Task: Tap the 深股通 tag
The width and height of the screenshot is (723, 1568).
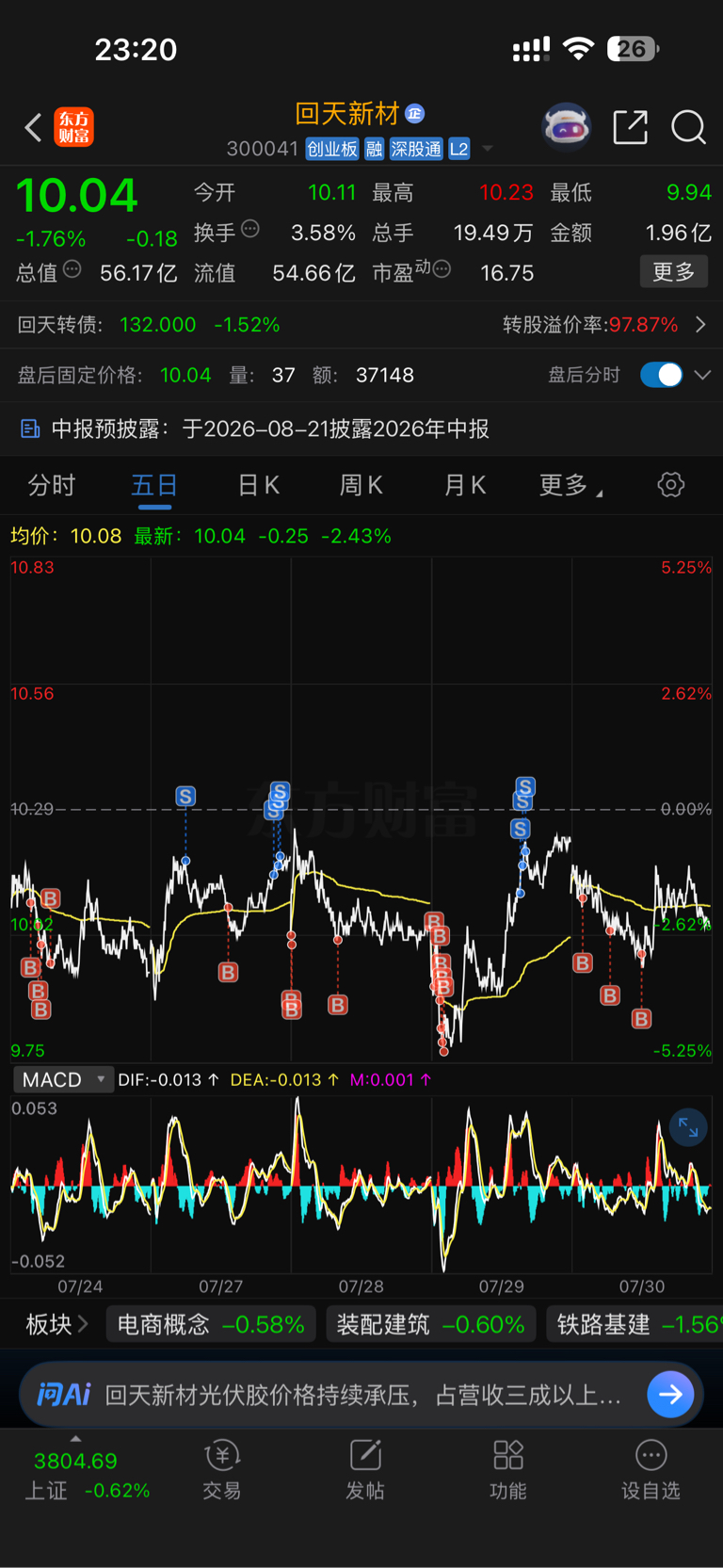Action: (416, 149)
